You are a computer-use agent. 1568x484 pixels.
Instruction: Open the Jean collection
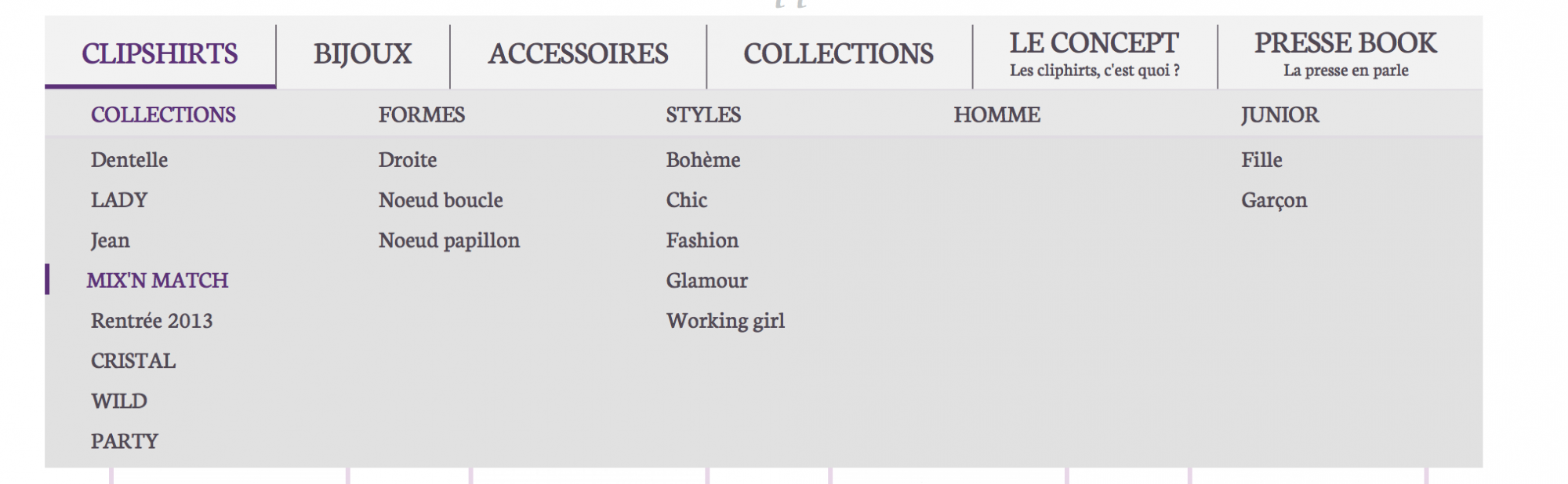111,241
